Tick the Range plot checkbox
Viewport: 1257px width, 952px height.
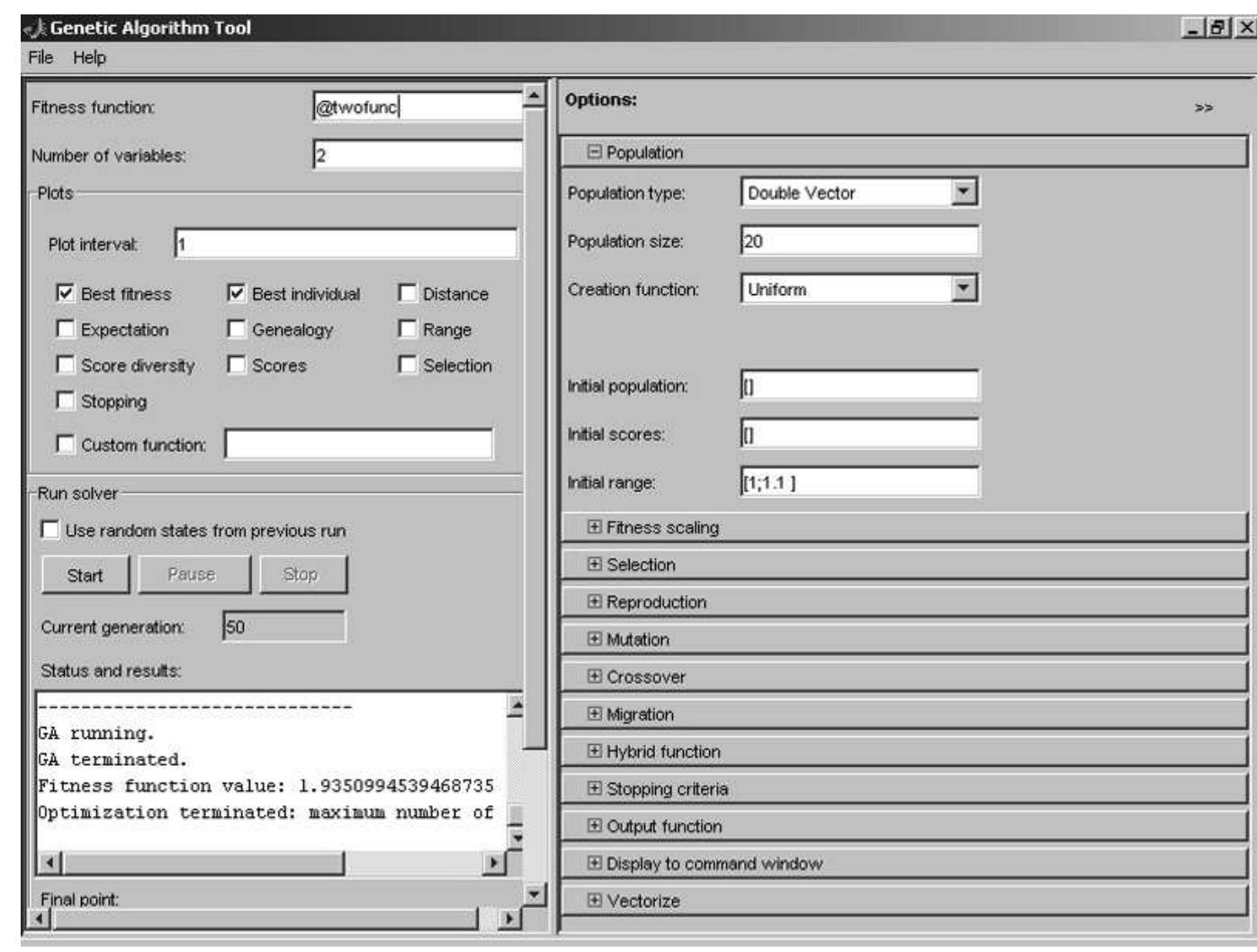click(x=408, y=329)
